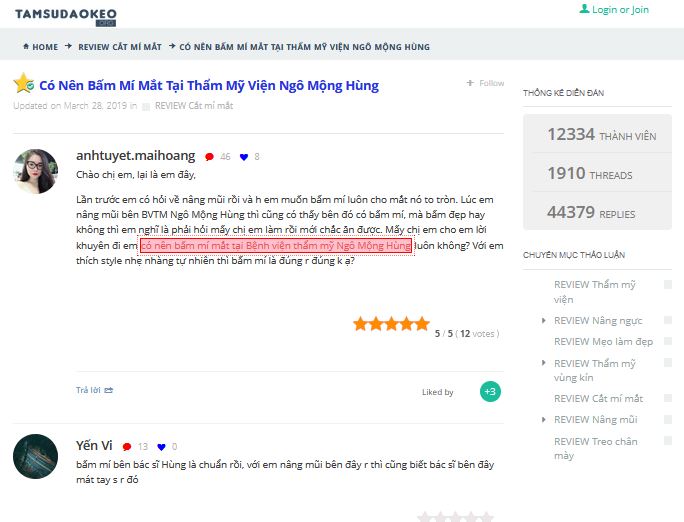Rate the post with the fifth orange star

pos(422,324)
